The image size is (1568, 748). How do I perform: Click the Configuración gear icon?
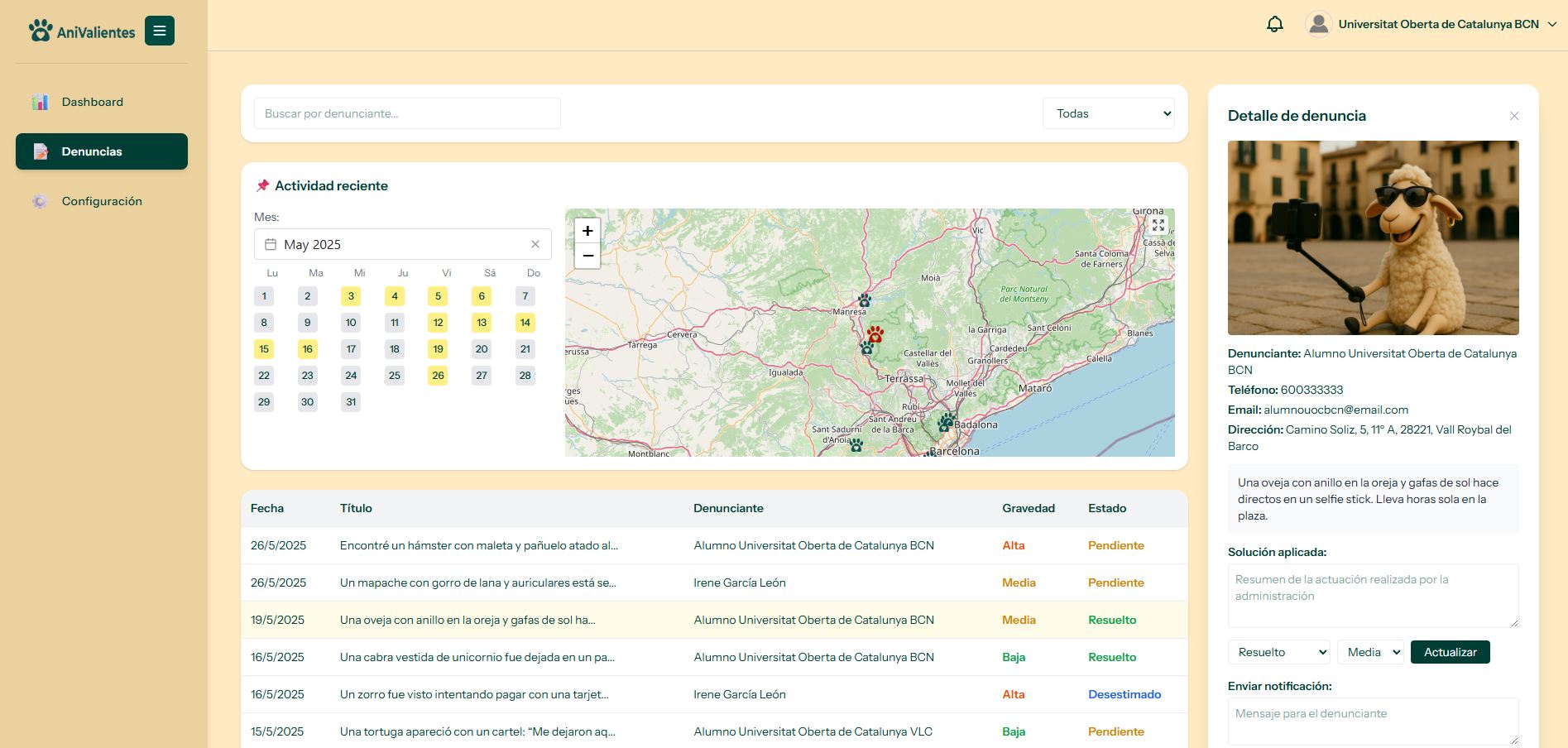[40, 201]
